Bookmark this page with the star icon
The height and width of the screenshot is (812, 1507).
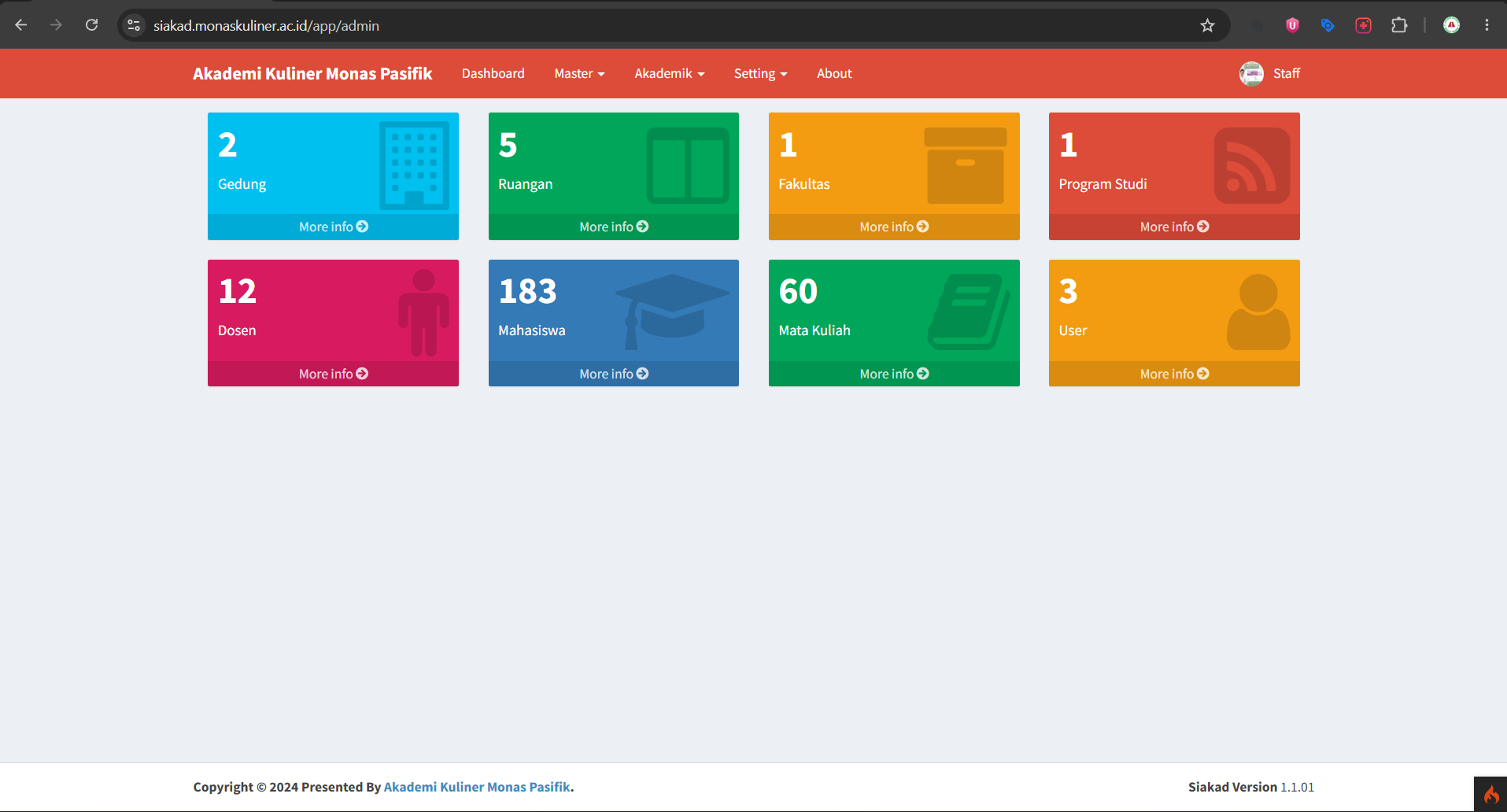tap(1207, 25)
